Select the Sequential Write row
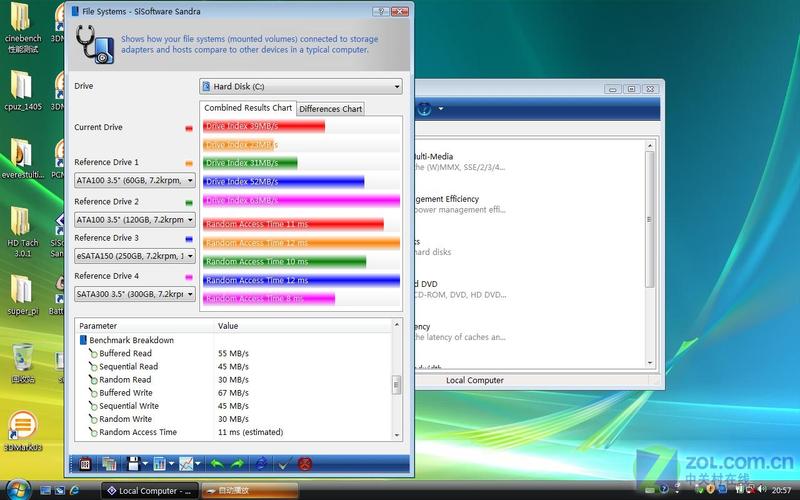Screen dimensions: 800x500 point(234,406)
